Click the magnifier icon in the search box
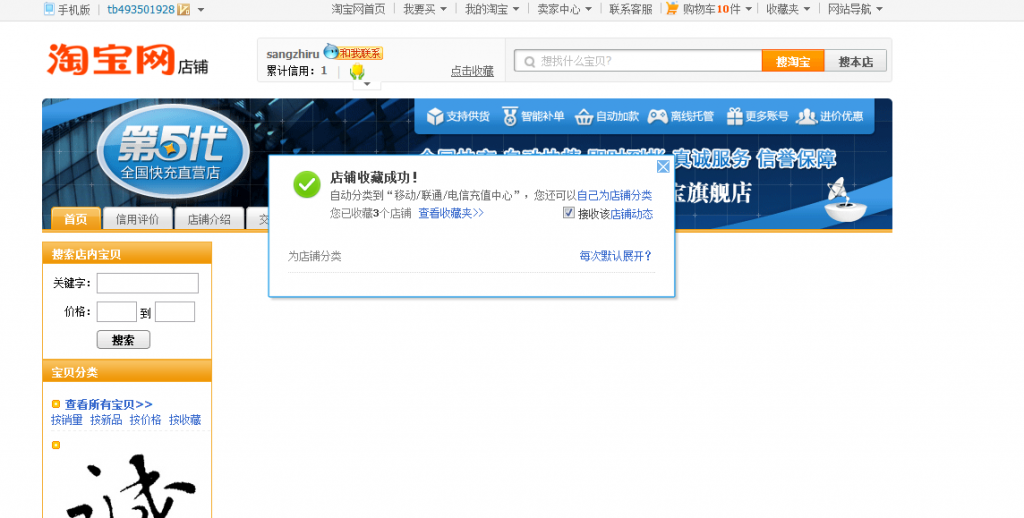Image resolution: width=1024 pixels, height=518 pixels. (x=530, y=61)
